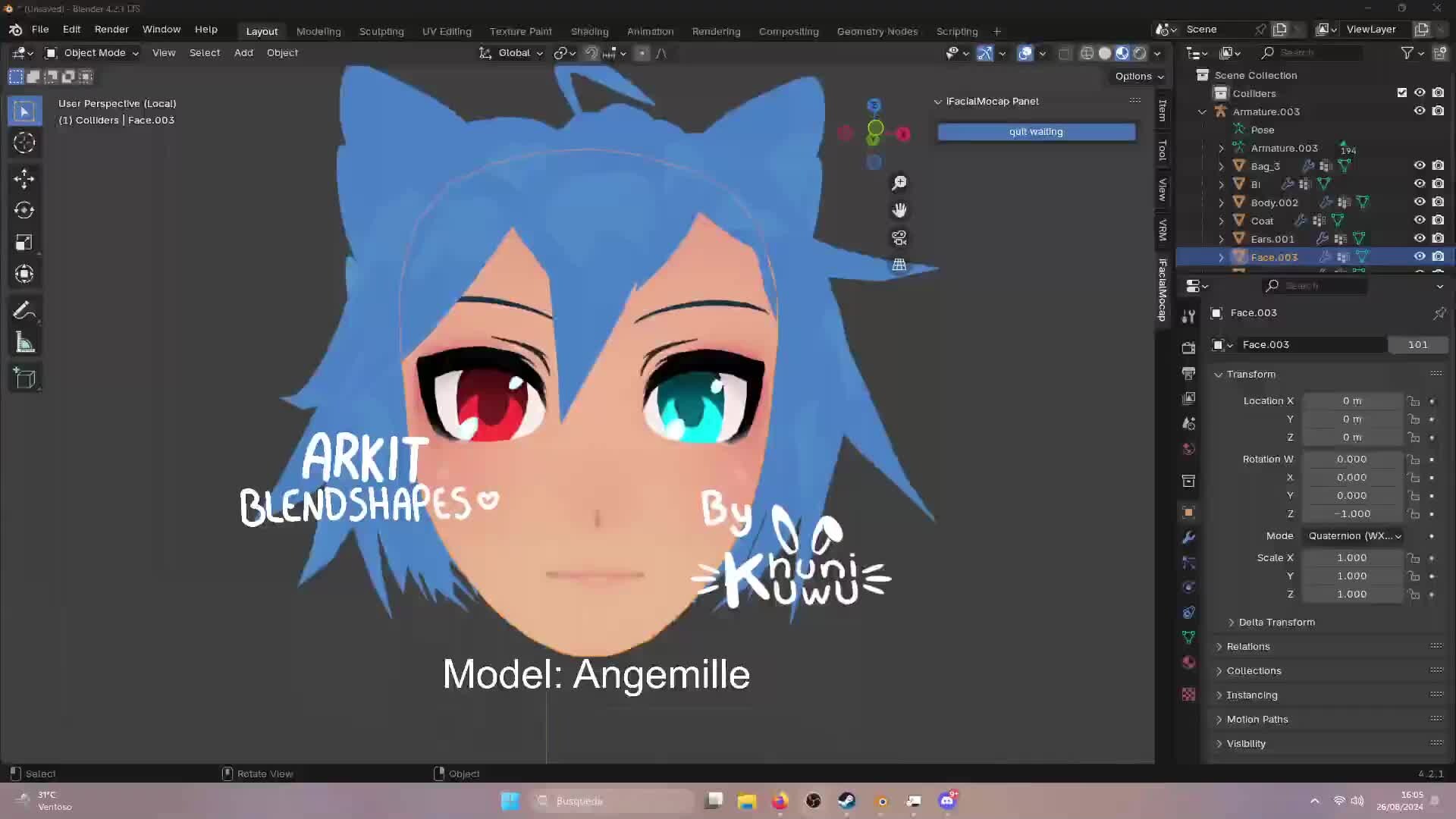The image size is (1456, 819).
Task: Switch to the Shading workspace tab
Action: click(589, 31)
